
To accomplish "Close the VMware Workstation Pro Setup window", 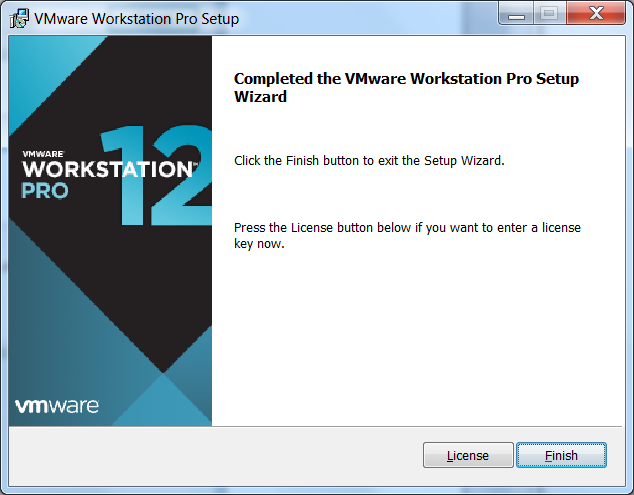I will coord(596,14).
